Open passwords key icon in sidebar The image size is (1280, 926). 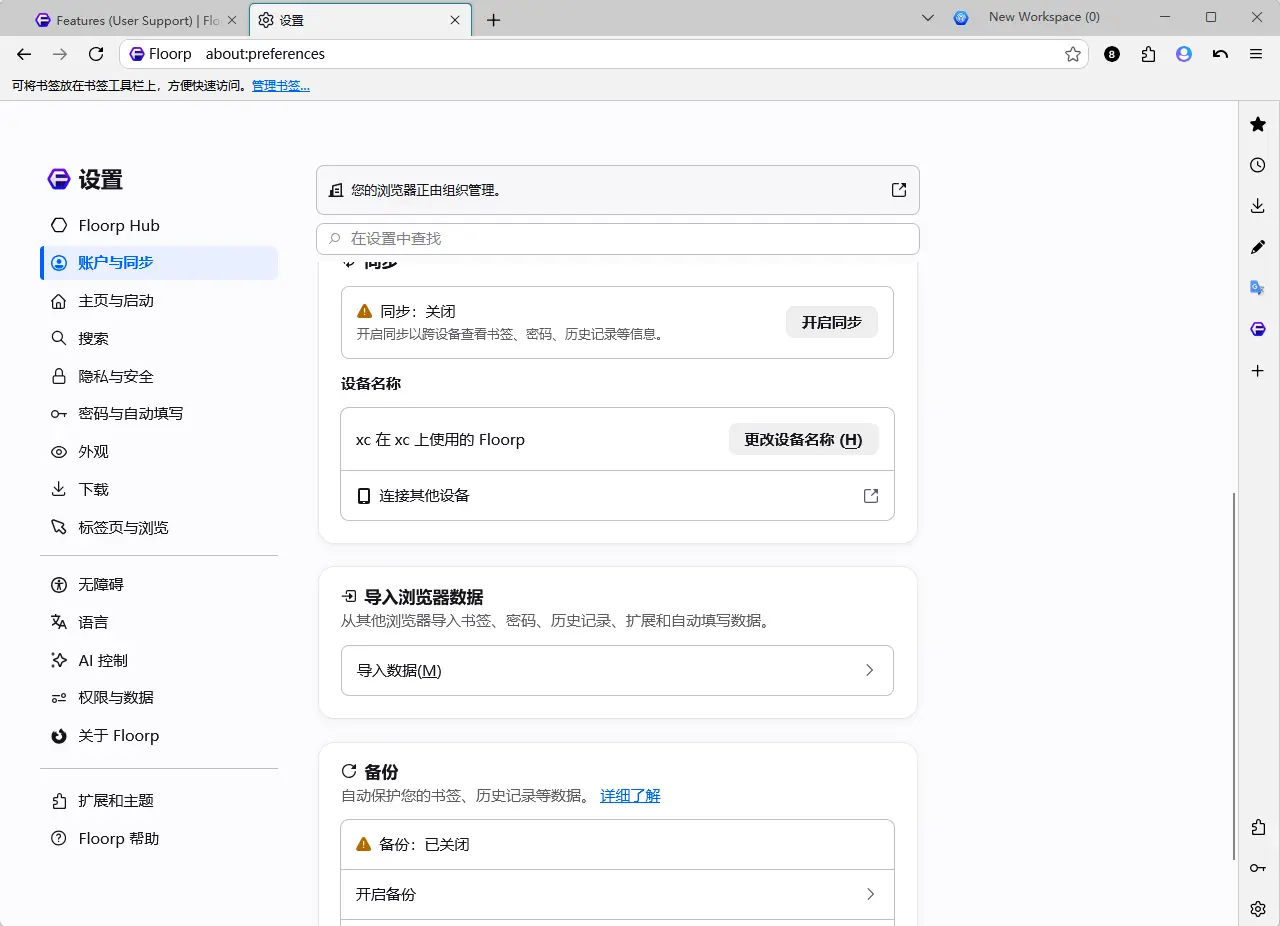click(1258, 868)
